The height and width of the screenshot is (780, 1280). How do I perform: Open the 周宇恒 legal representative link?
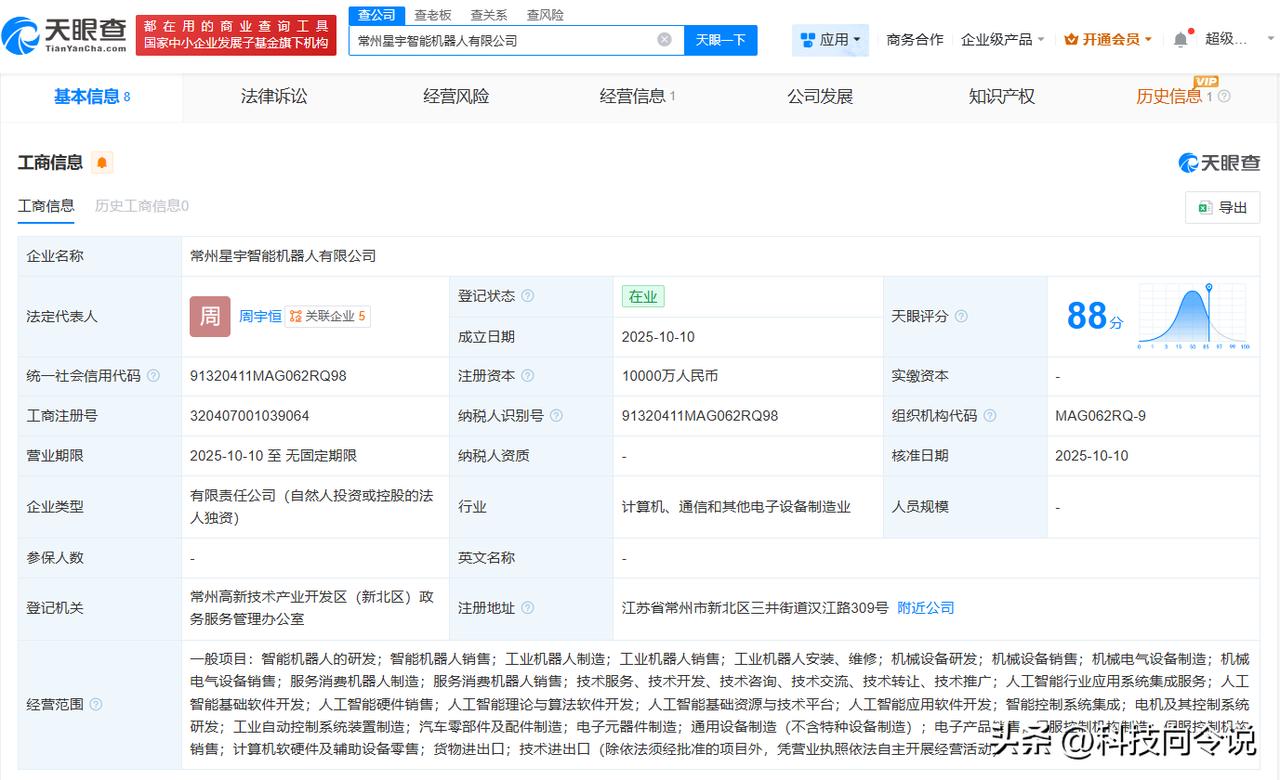pyautogui.click(x=260, y=316)
